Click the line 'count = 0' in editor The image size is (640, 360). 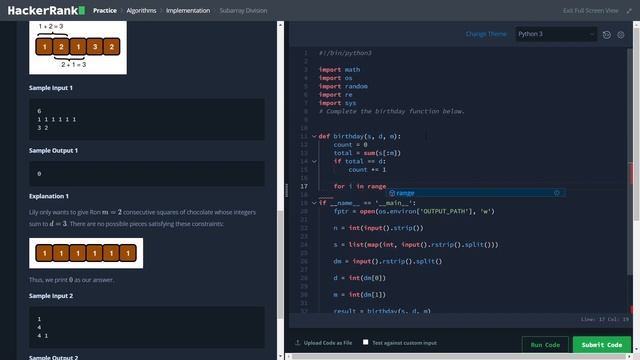click(350, 145)
